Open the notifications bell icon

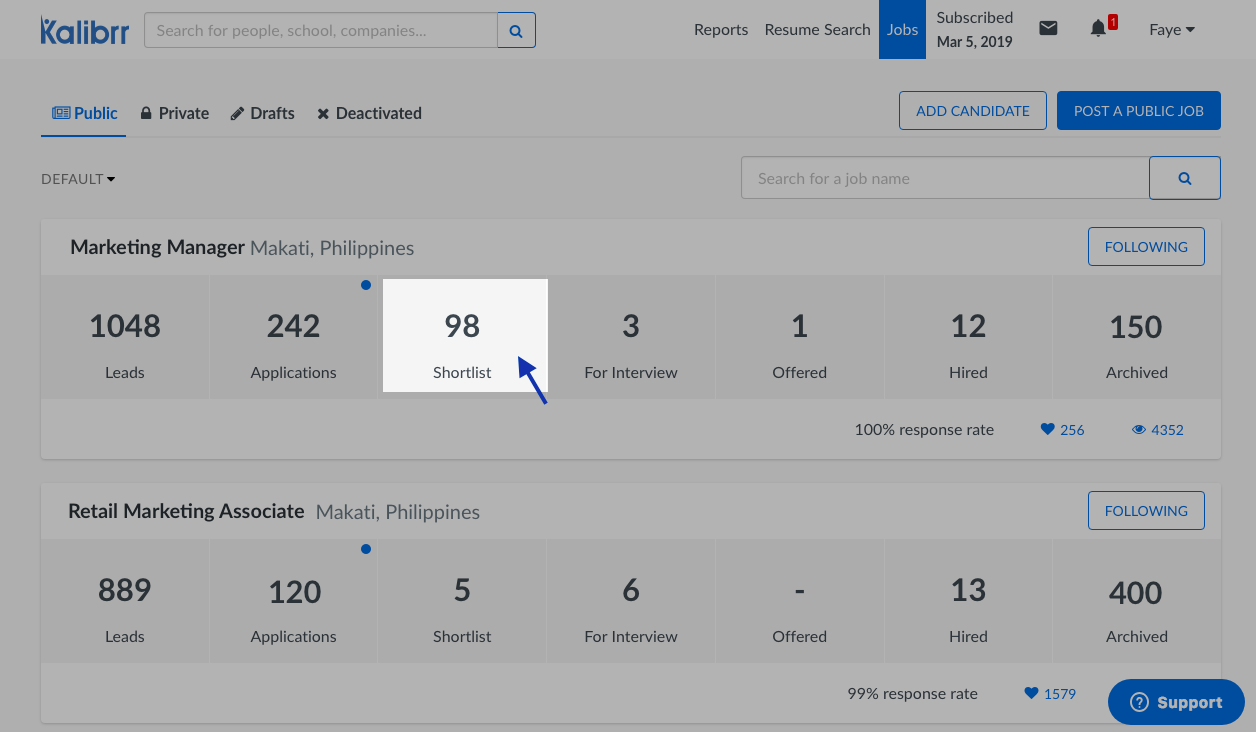(x=1098, y=29)
